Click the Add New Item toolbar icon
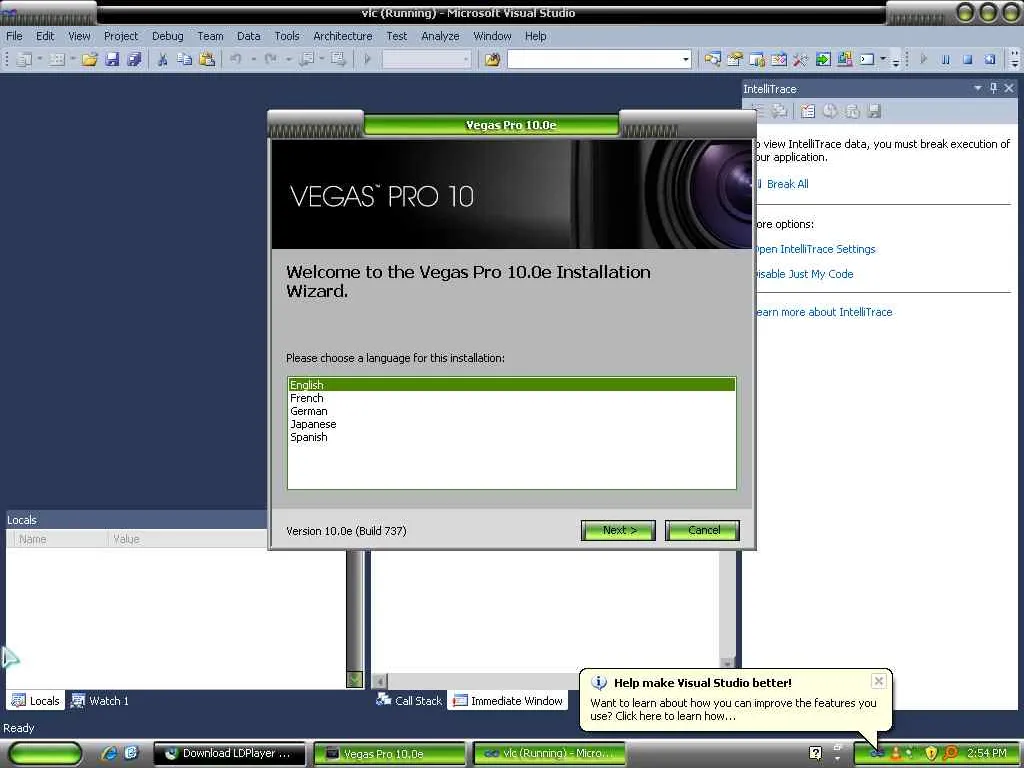Screen dimensions: 1024x768 pos(57,59)
